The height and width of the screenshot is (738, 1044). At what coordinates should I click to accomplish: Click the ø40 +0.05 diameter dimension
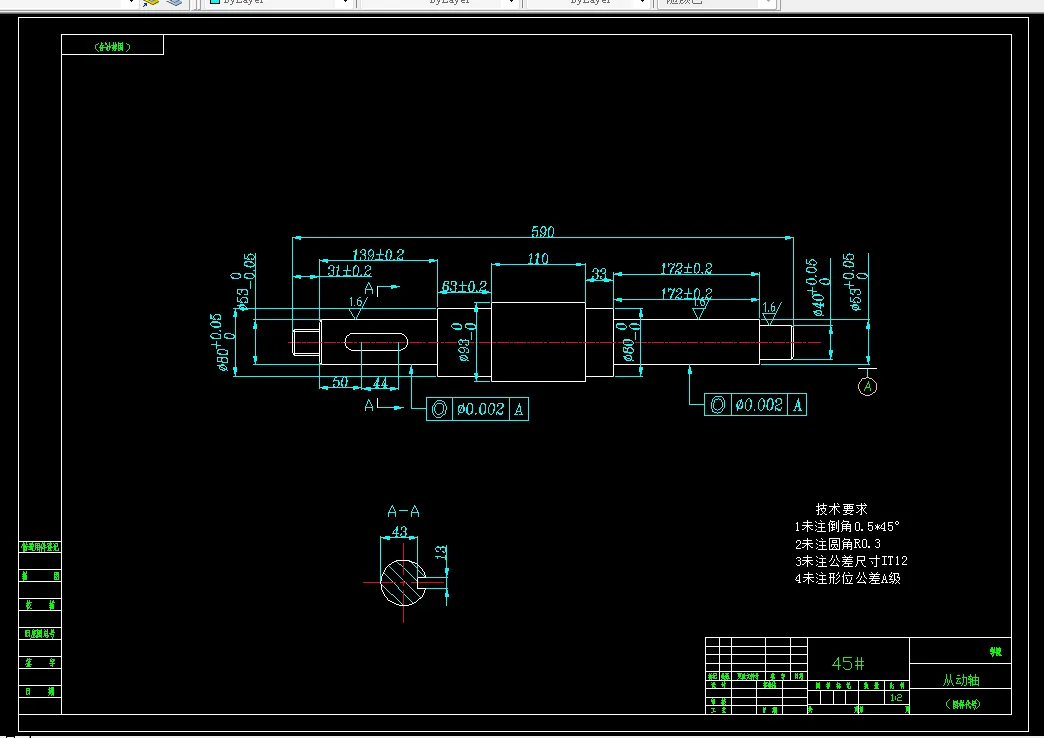click(818, 287)
